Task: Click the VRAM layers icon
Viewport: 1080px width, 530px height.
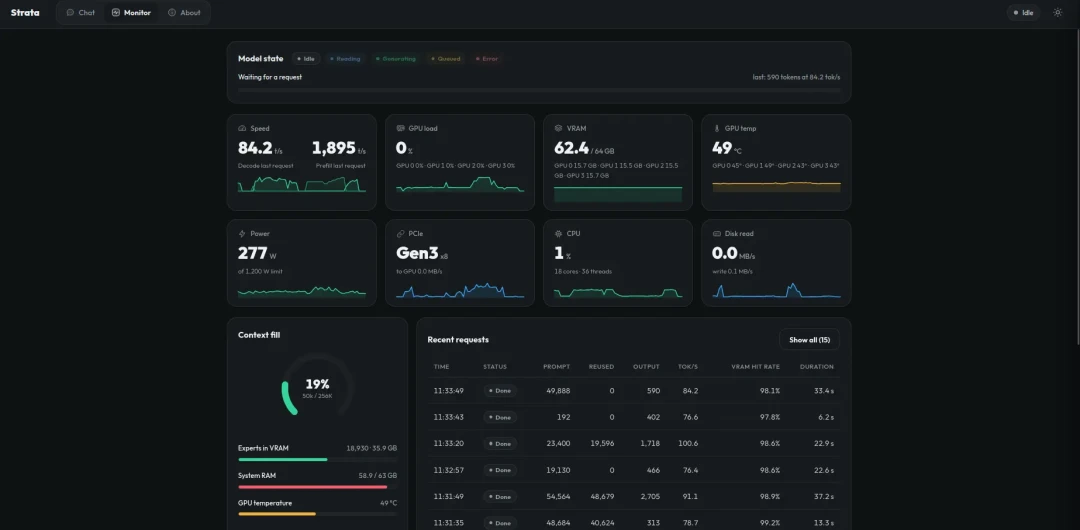Action: pos(559,128)
